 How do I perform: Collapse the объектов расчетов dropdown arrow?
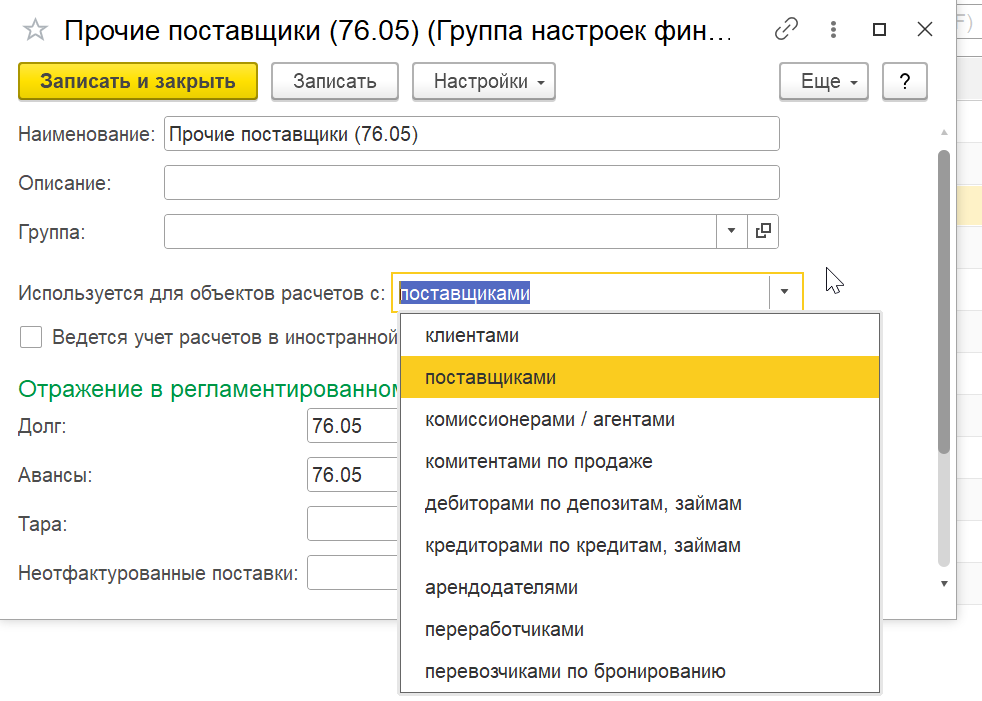coord(784,292)
